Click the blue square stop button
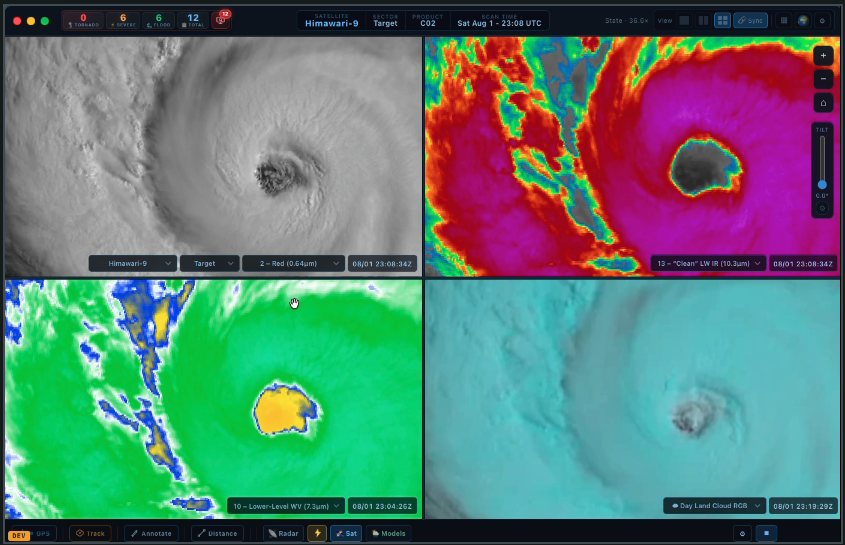 pyautogui.click(x=766, y=533)
